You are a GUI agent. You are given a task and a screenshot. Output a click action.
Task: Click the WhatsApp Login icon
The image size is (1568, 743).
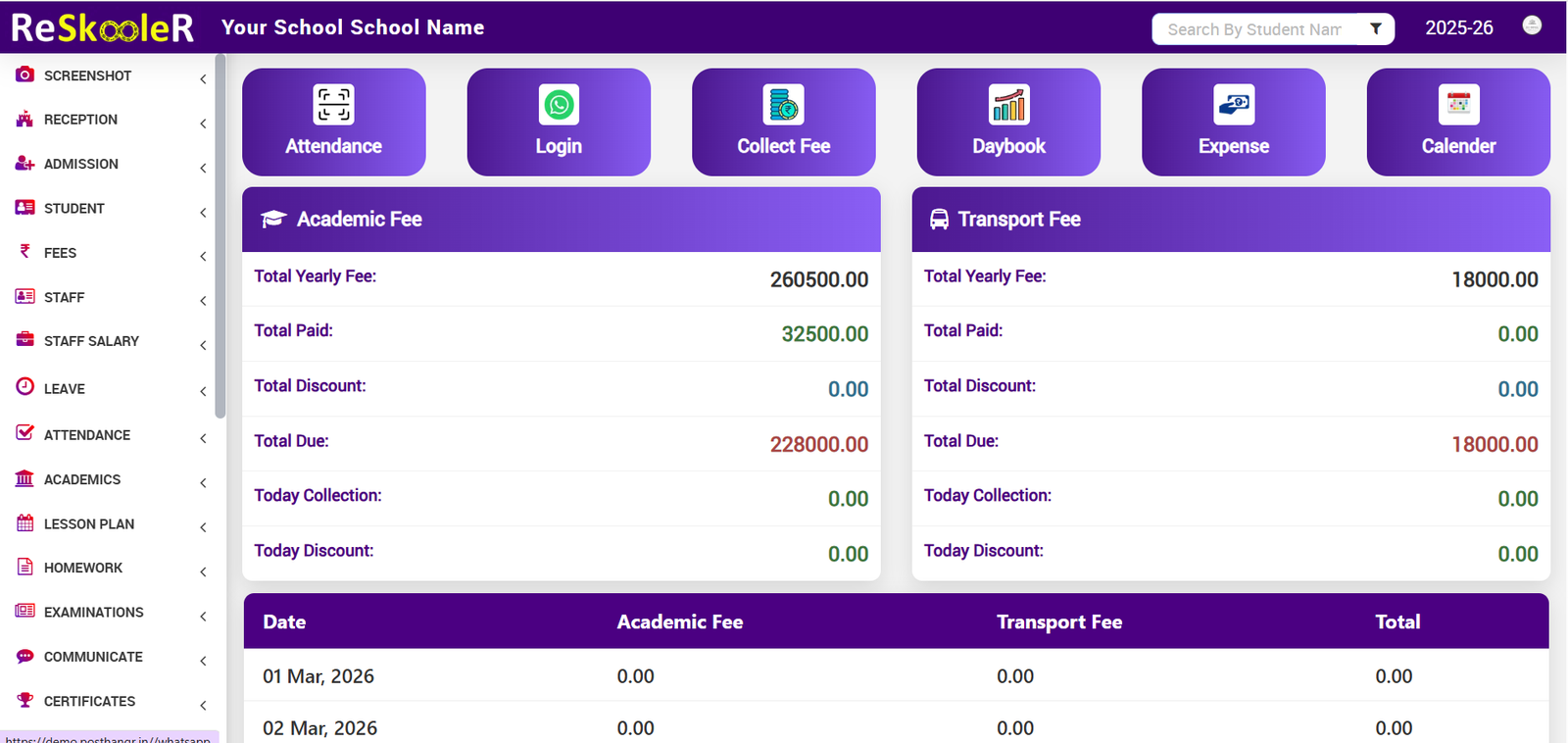[559, 105]
